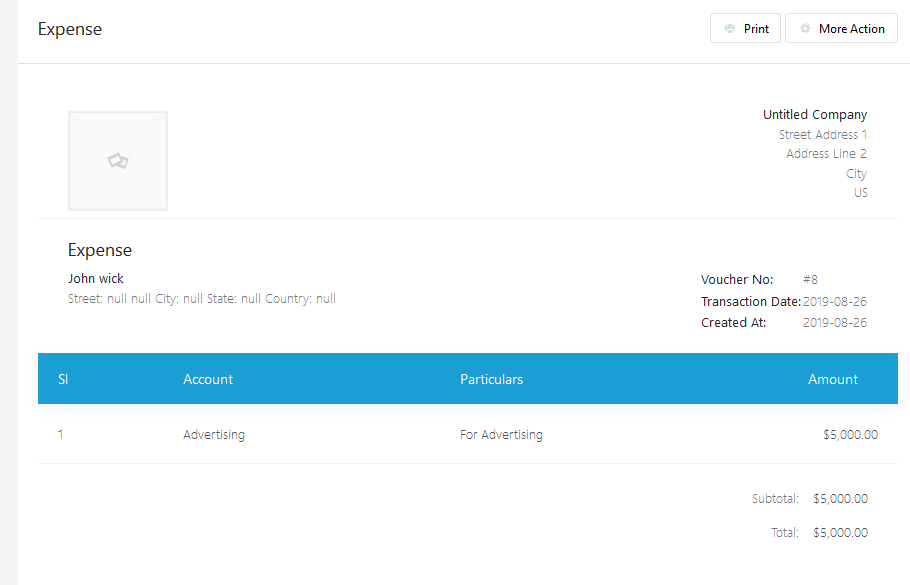Click the Created At date value

(x=835, y=323)
